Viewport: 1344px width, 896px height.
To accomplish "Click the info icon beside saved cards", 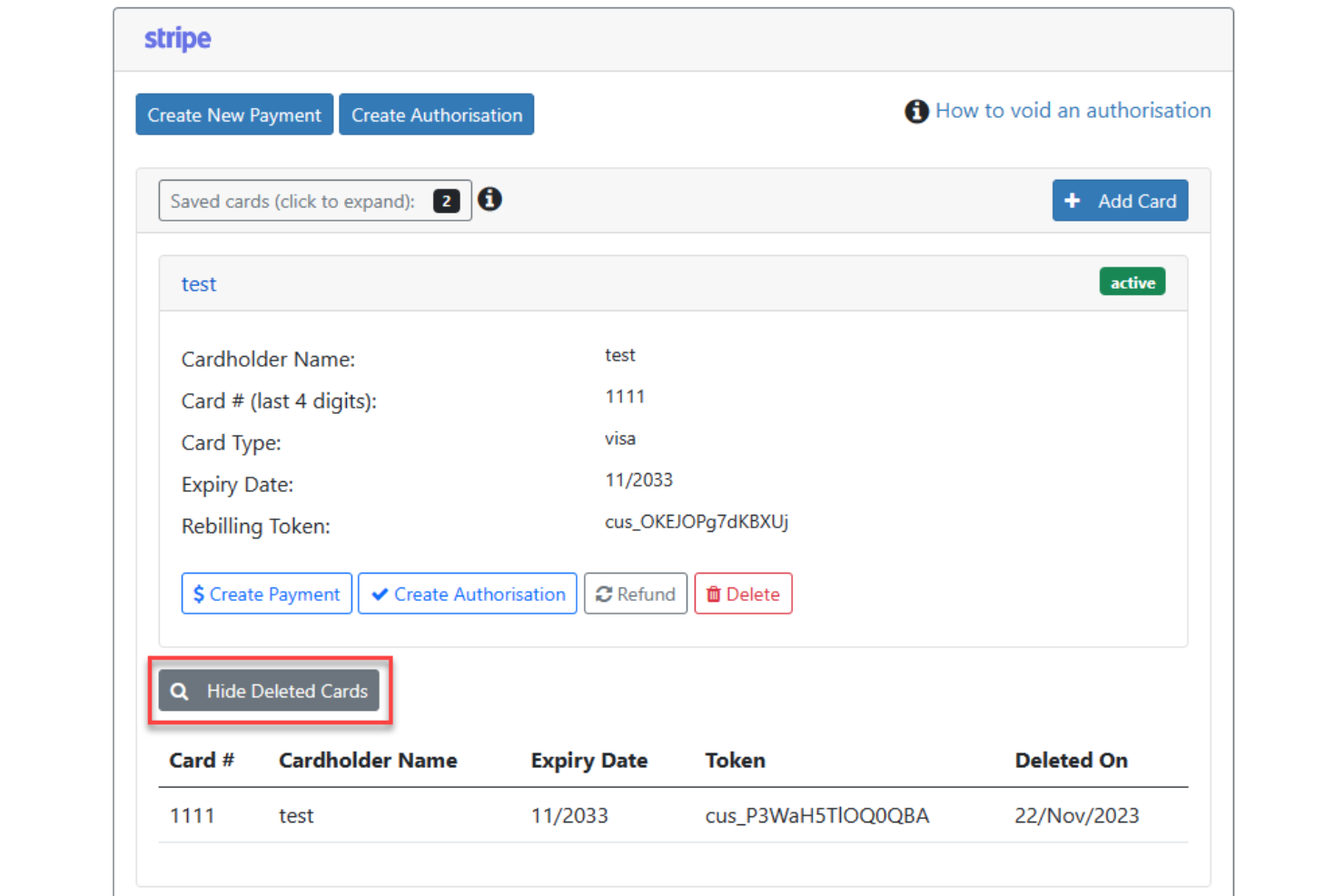I will click(489, 199).
